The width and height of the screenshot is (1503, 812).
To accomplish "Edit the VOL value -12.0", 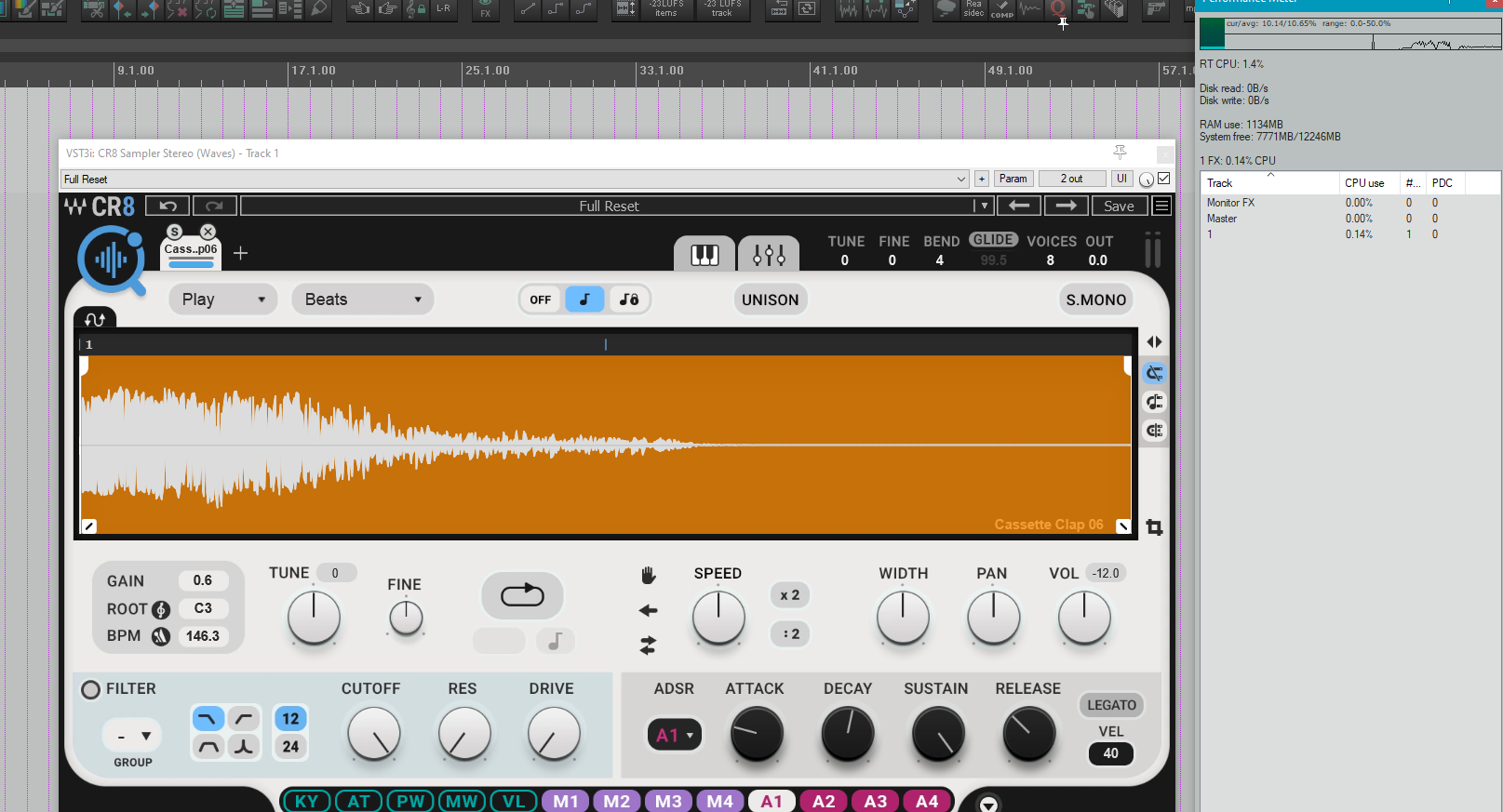I will click(x=1106, y=573).
